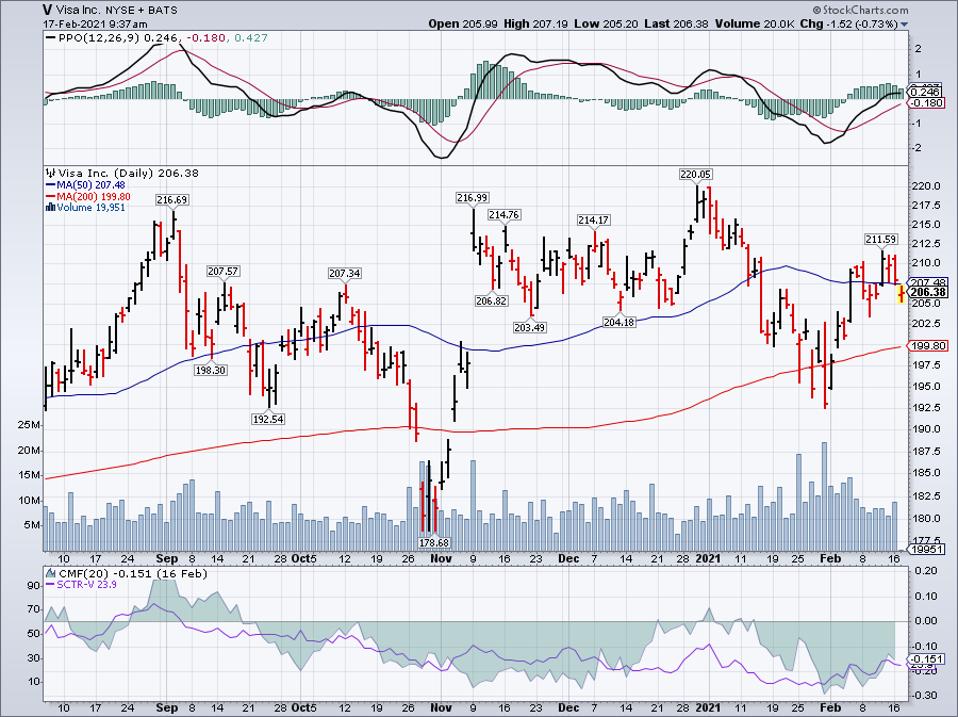This screenshot has width=958, height=717.
Task: Click the volume bars icon in the price legend
Action: pos(51,208)
